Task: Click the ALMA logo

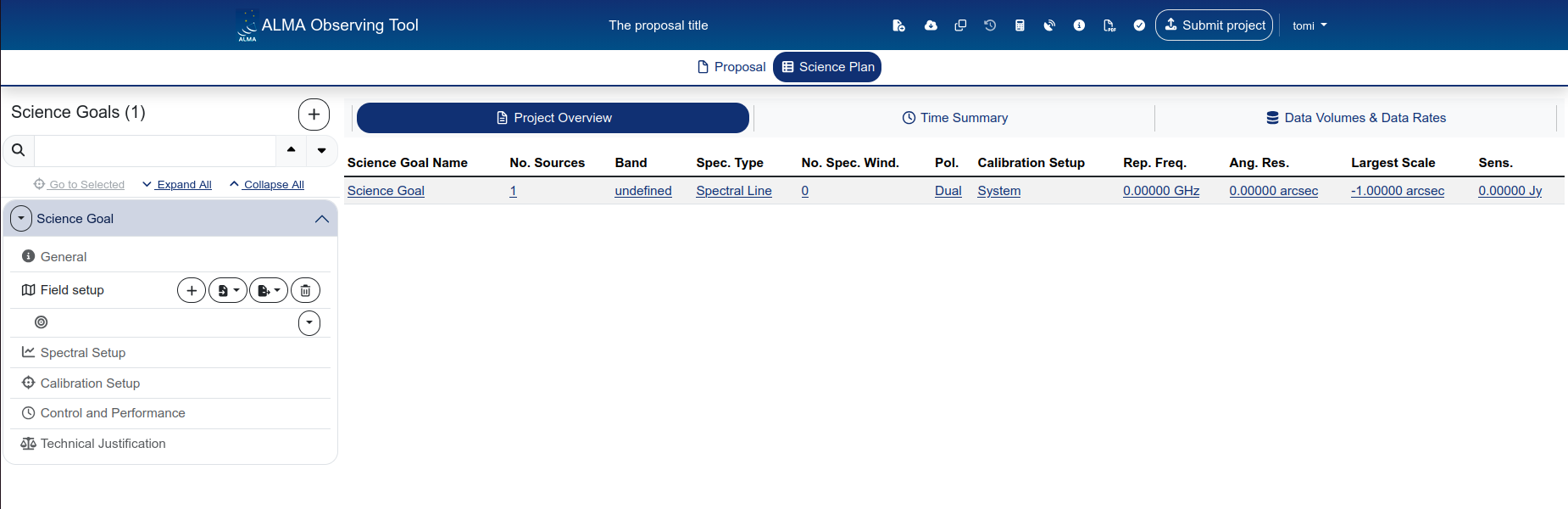Action: pyautogui.click(x=247, y=25)
